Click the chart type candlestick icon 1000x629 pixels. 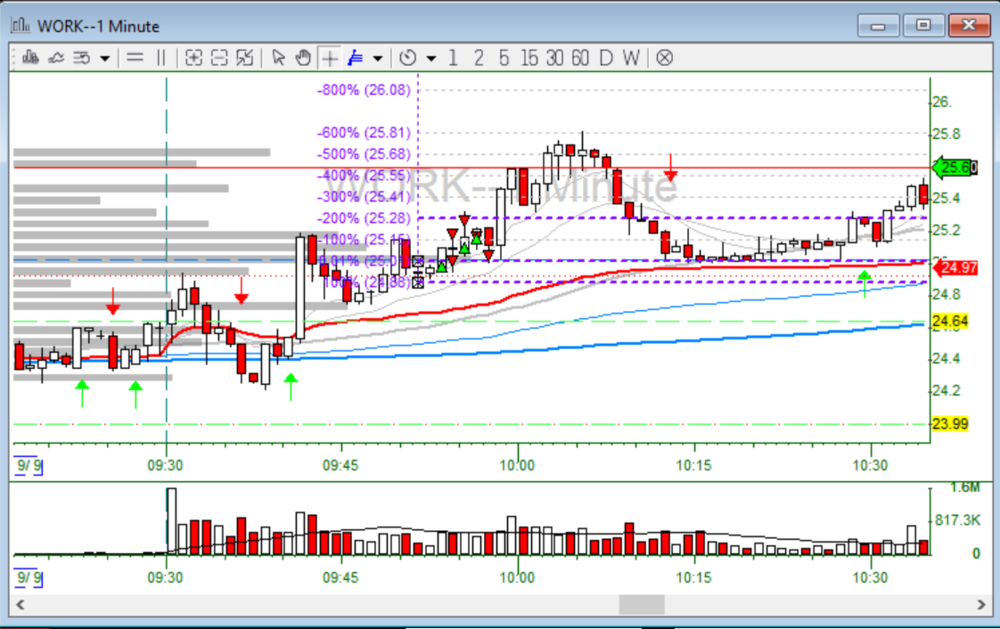(30, 58)
